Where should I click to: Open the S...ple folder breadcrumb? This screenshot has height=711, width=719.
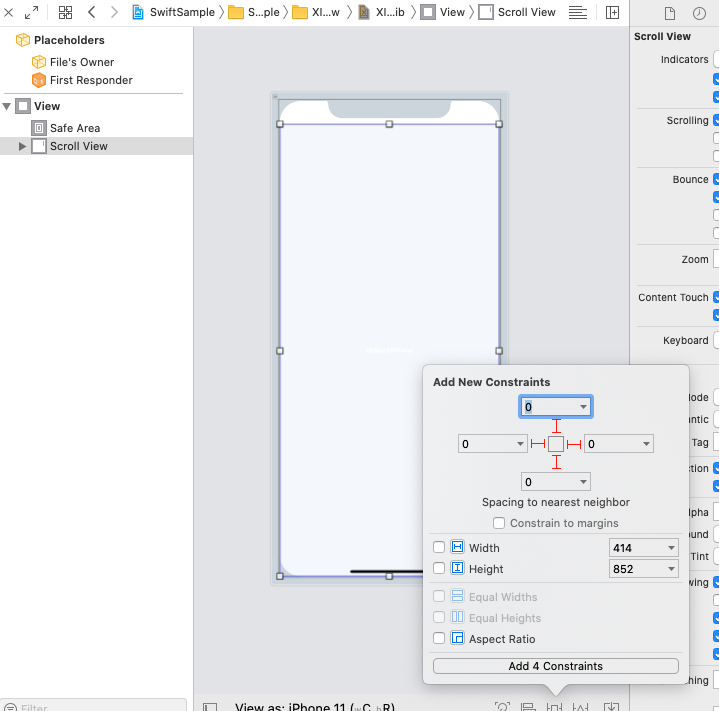254,12
